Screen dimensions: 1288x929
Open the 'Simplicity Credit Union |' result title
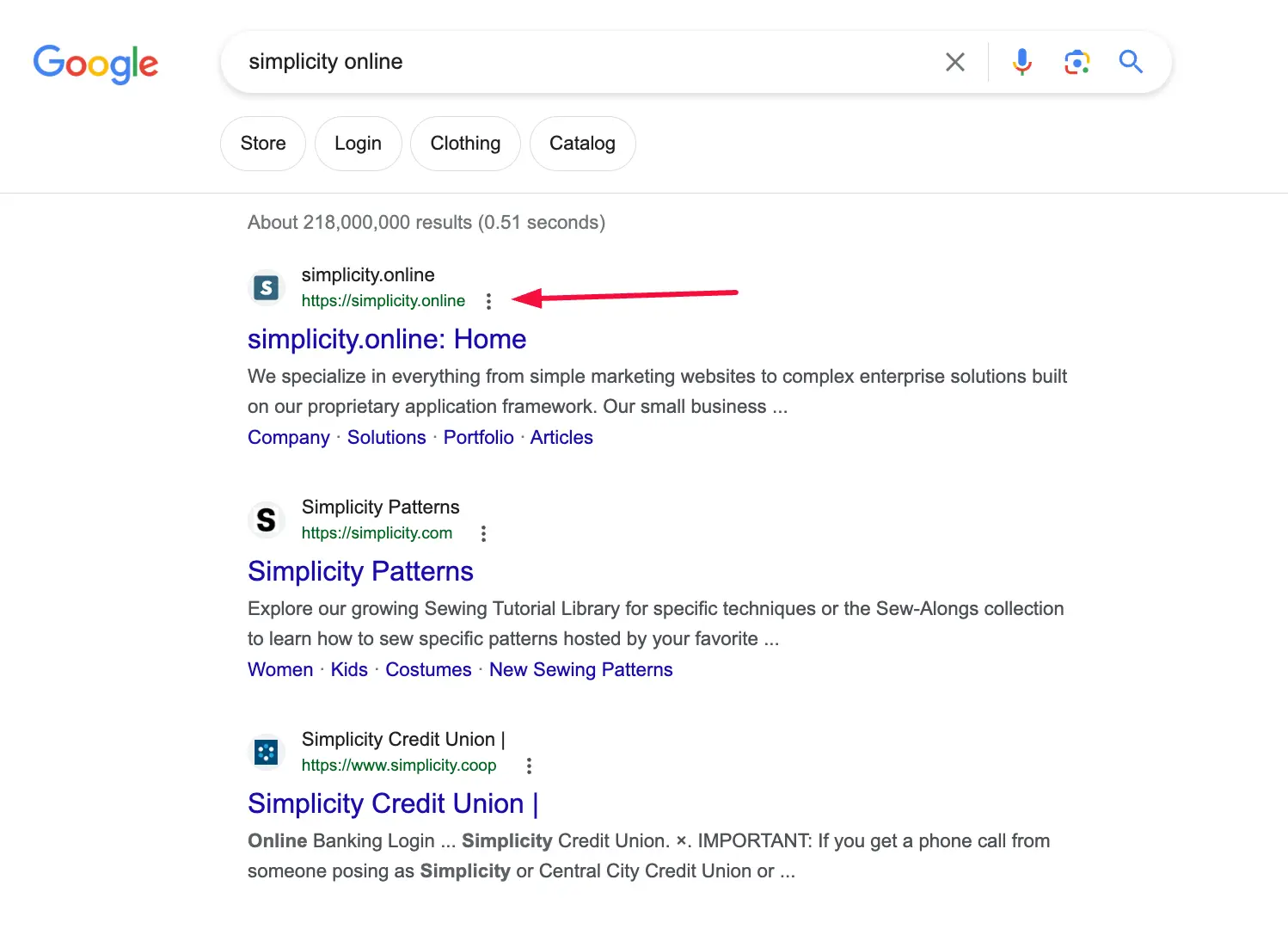point(393,803)
